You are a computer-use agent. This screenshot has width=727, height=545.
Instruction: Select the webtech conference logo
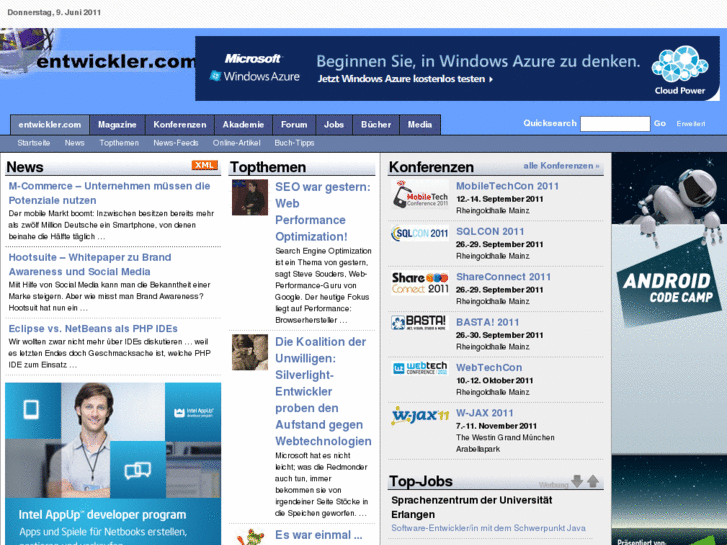point(419,368)
